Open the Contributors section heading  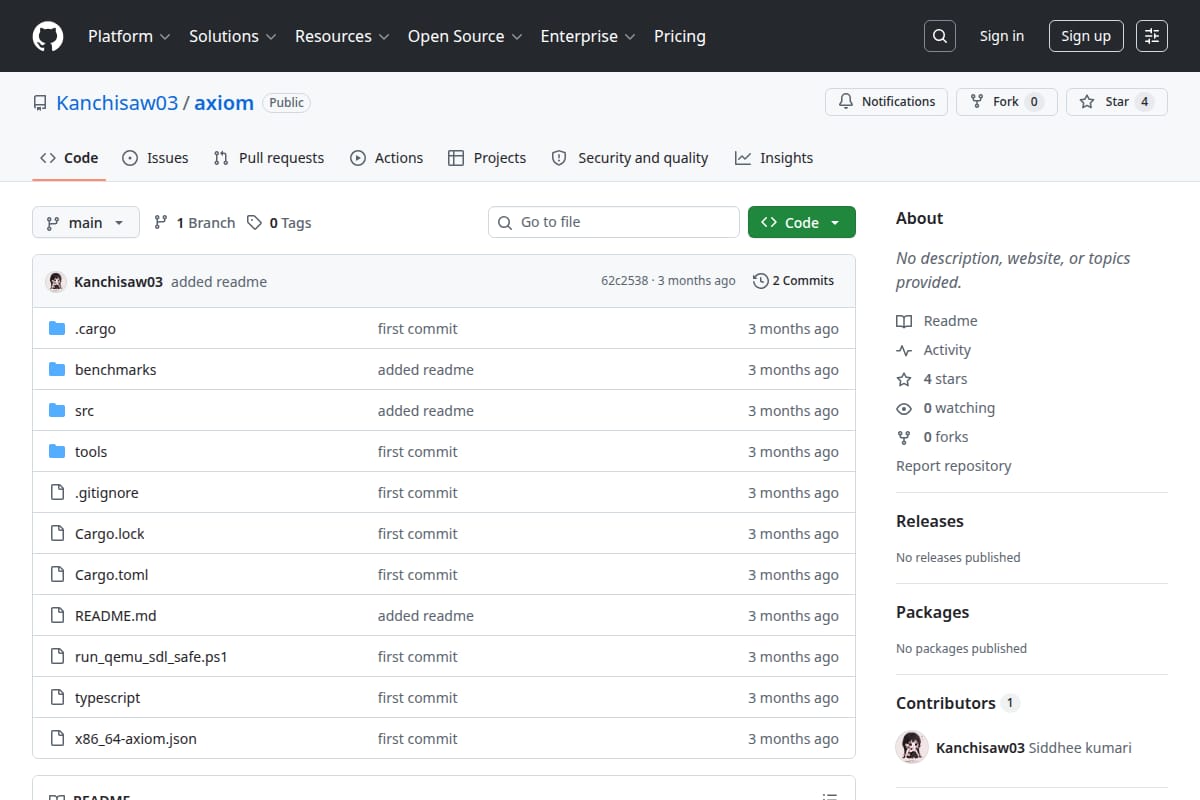pos(957,703)
